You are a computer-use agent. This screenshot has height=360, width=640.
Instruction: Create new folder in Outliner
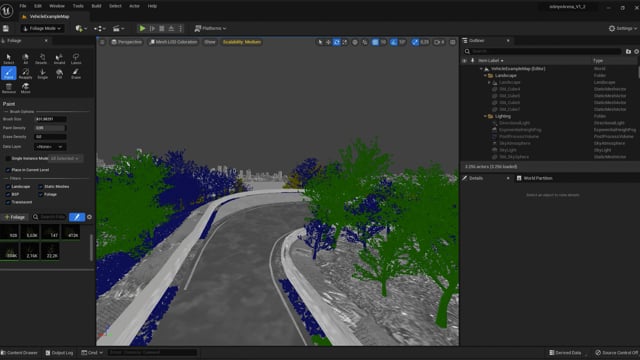628,51
